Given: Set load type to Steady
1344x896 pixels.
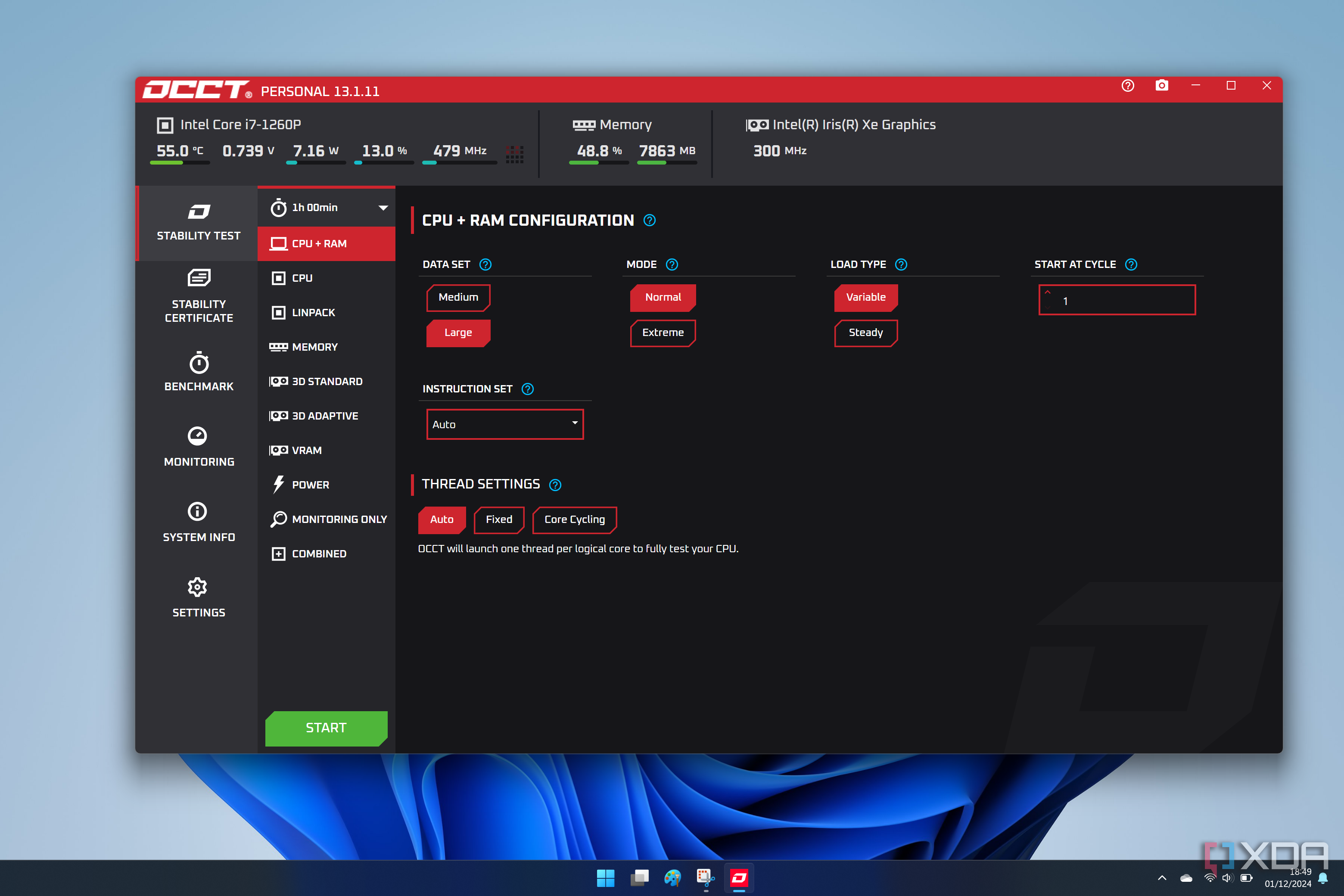Looking at the screenshot, I should pyautogui.click(x=865, y=333).
